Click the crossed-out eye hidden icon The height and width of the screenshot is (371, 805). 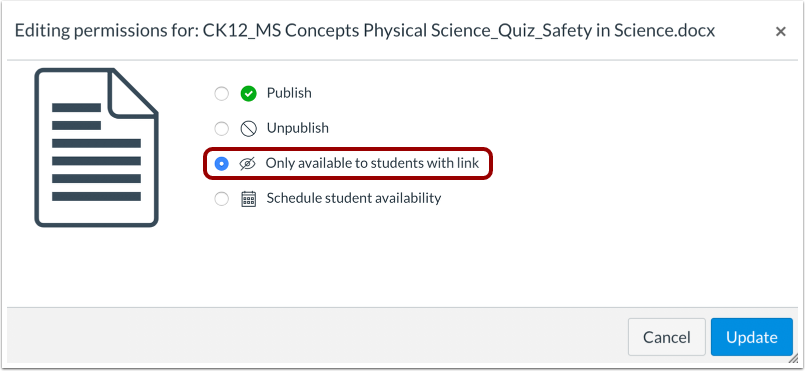pos(247,164)
